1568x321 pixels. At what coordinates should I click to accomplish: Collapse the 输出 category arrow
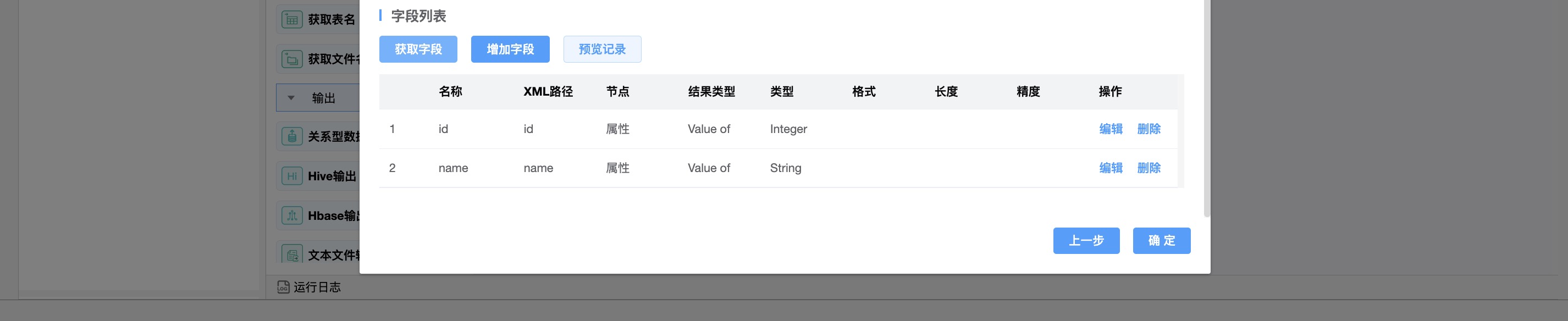(291, 98)
